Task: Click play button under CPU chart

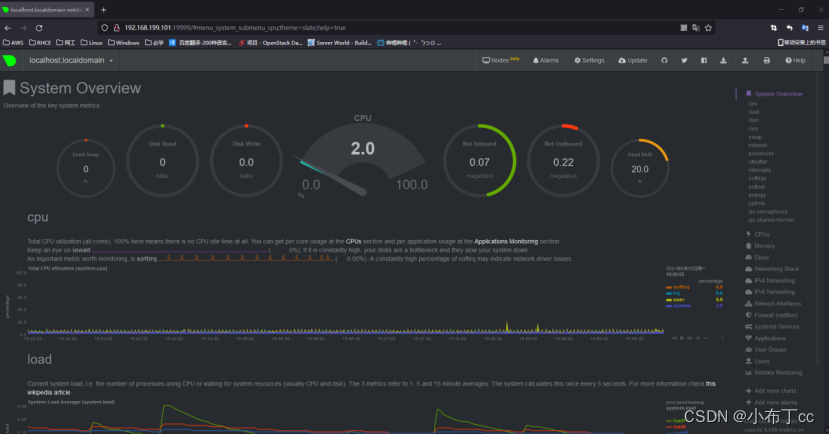Action: coord(682,338)
